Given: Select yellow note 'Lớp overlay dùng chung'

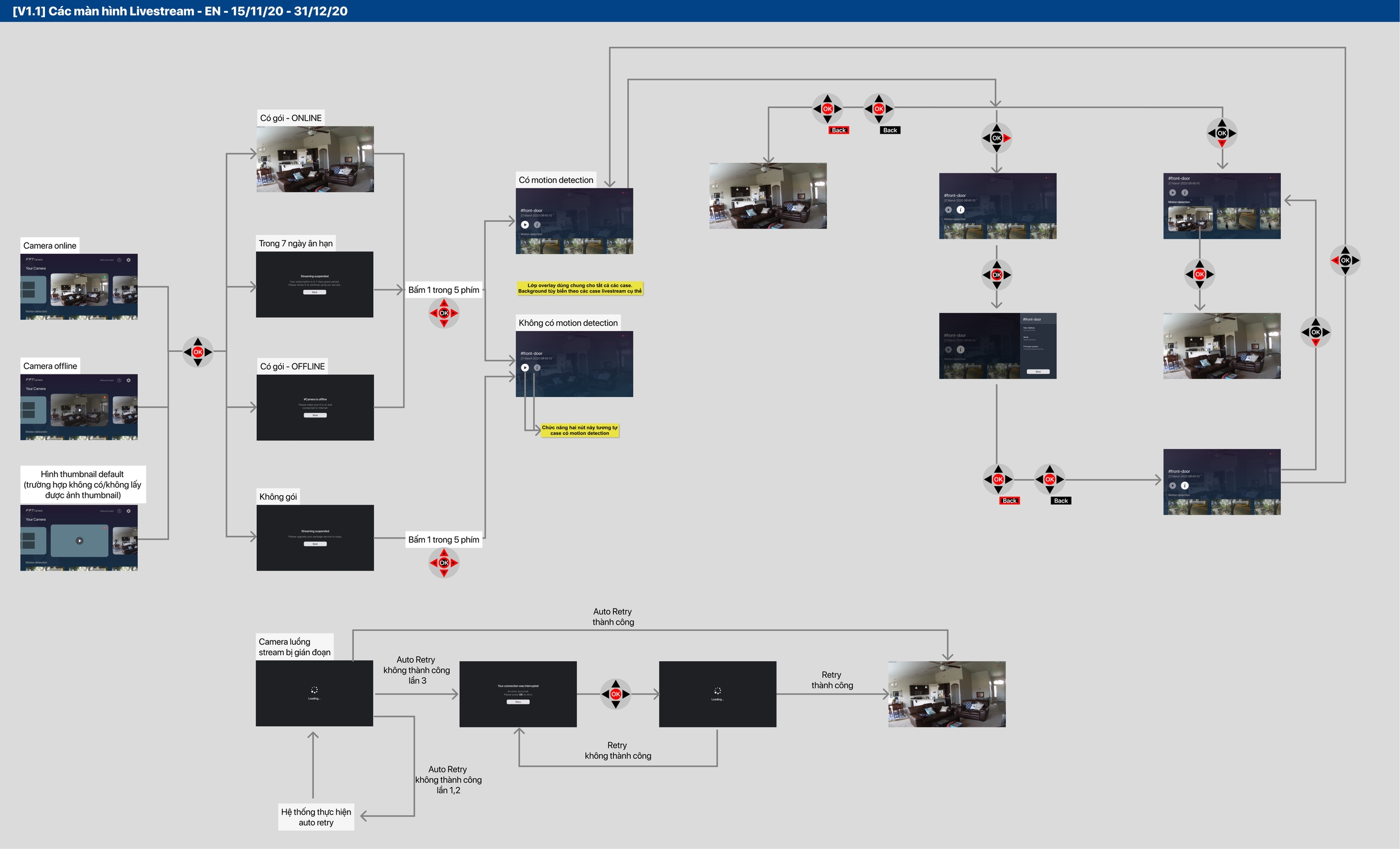Looking at the screenshot, I should point(580,288).
